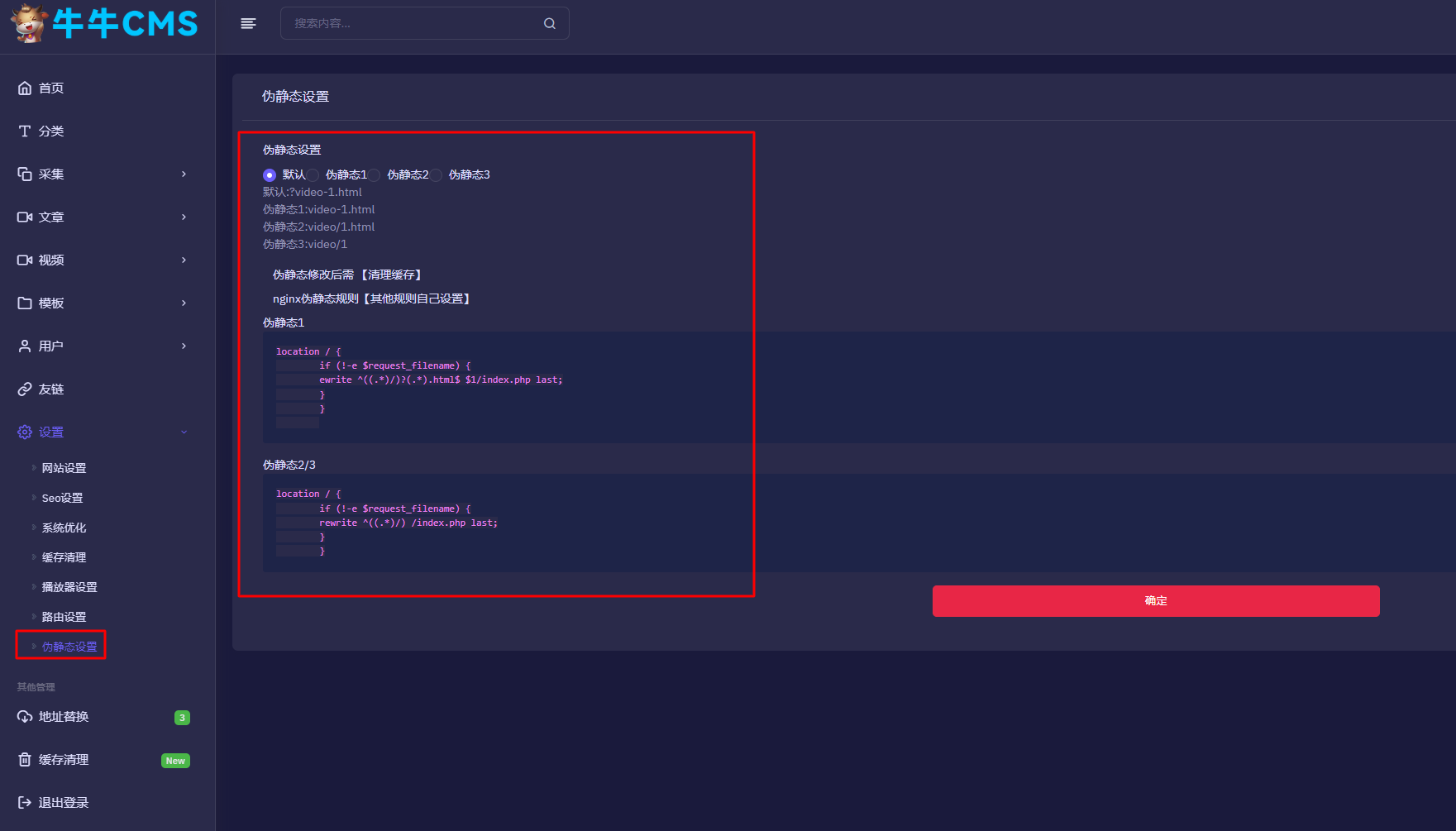Open the 网站设置 submenu item
1456x831 pixels.
(x=64, y=468)
